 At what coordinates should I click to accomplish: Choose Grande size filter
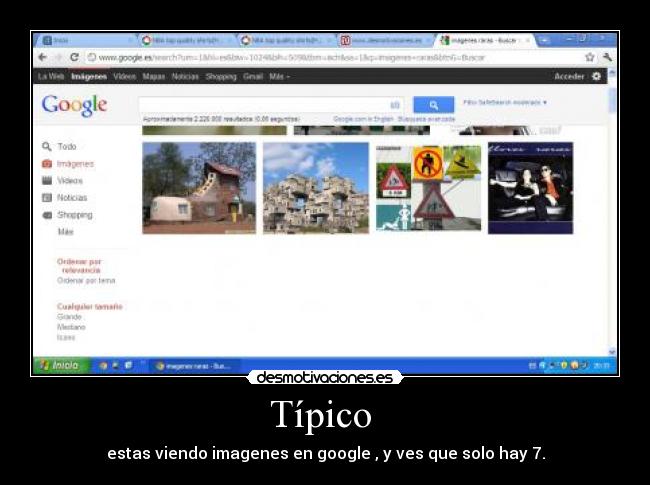69,317
